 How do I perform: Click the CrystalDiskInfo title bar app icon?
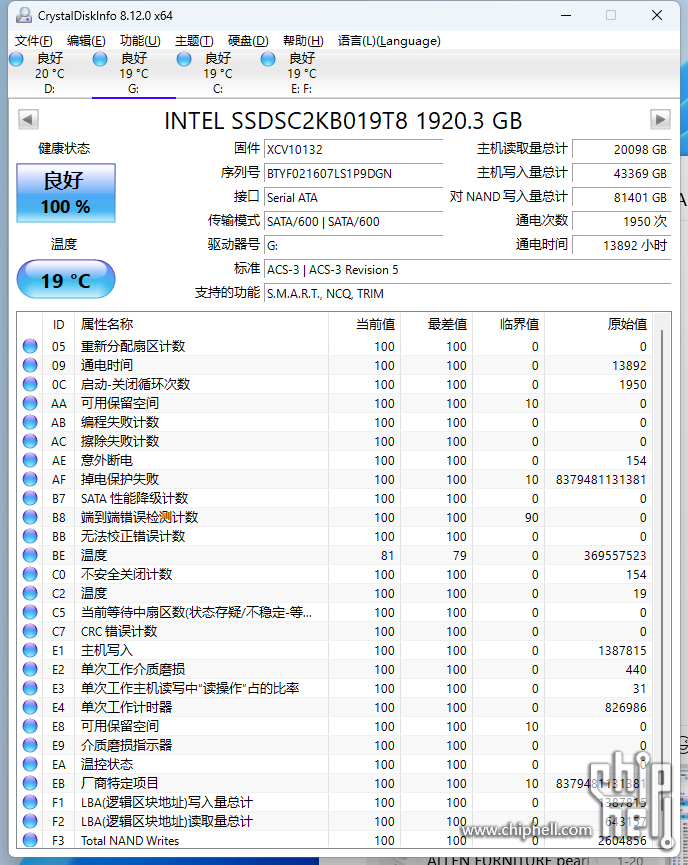23,15
